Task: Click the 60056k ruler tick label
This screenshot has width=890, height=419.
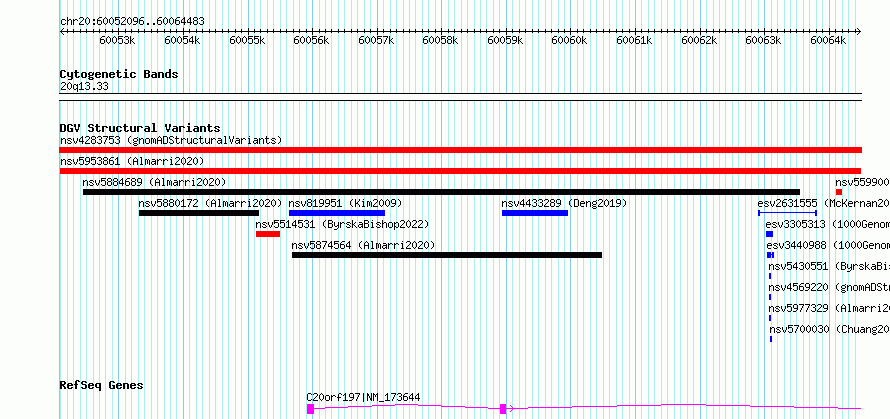Action: click(311, 40)
